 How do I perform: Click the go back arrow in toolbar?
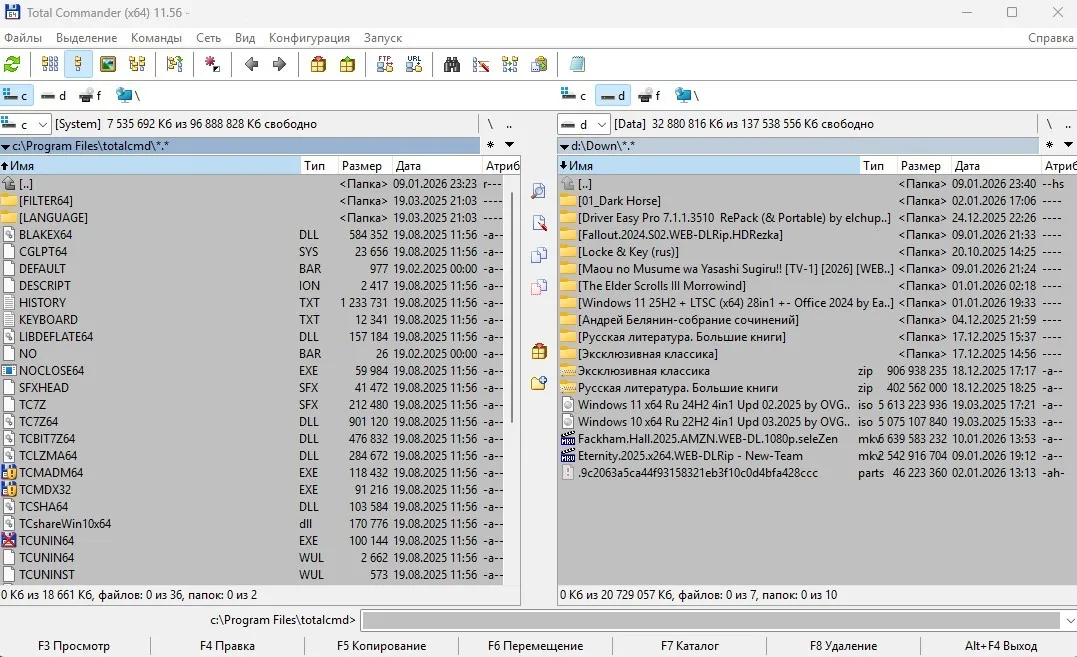[x=251, y=64]
